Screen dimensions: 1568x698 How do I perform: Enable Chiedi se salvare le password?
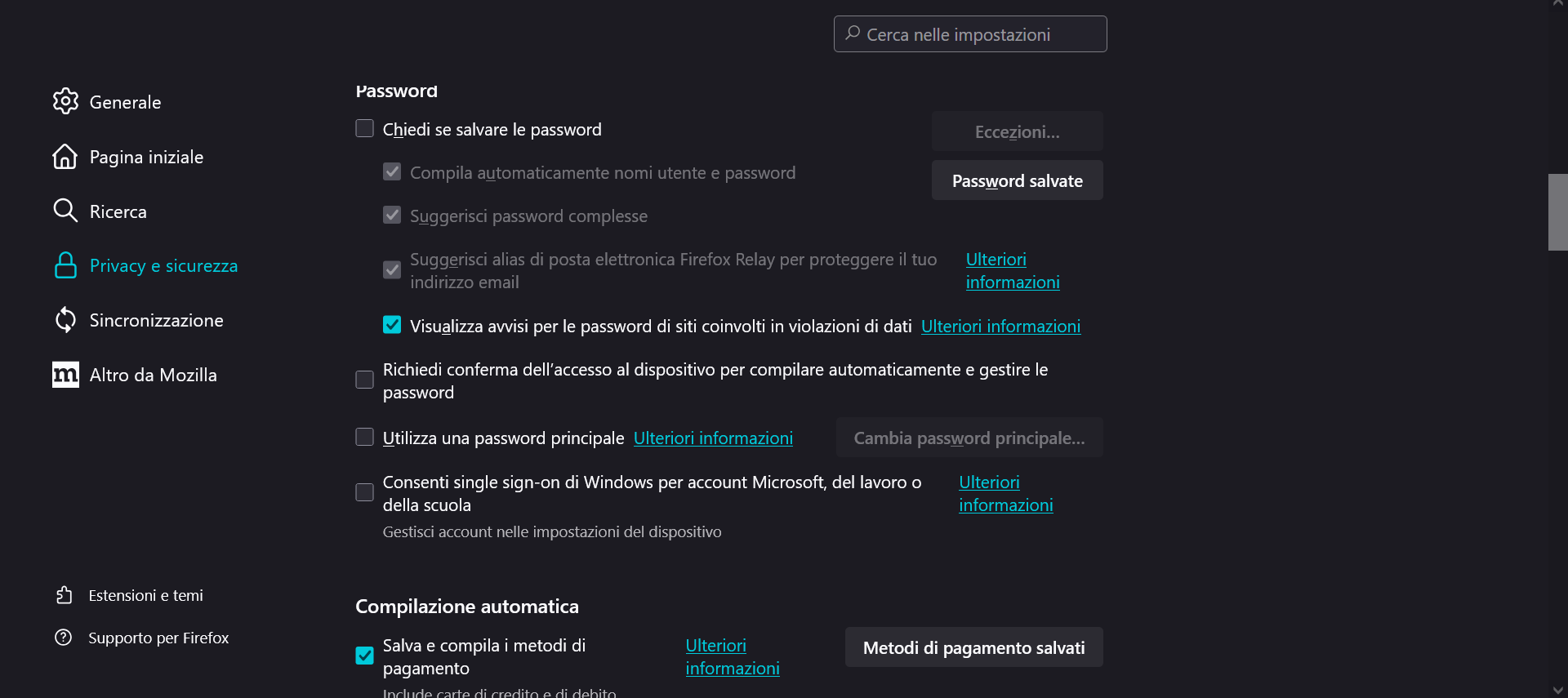coord(365,129)
